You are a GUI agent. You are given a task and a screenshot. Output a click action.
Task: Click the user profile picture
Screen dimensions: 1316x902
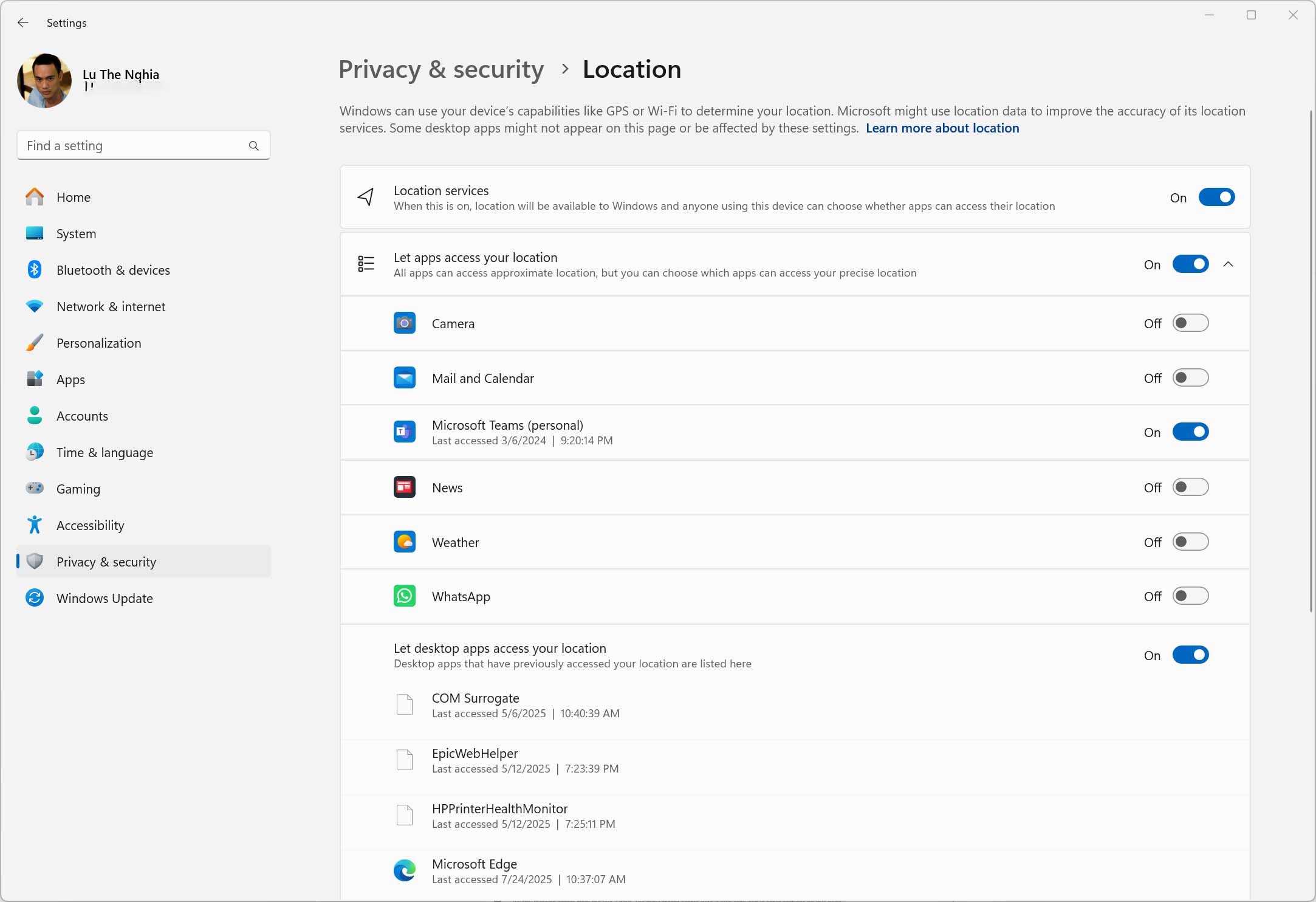[x=44, y=81]
